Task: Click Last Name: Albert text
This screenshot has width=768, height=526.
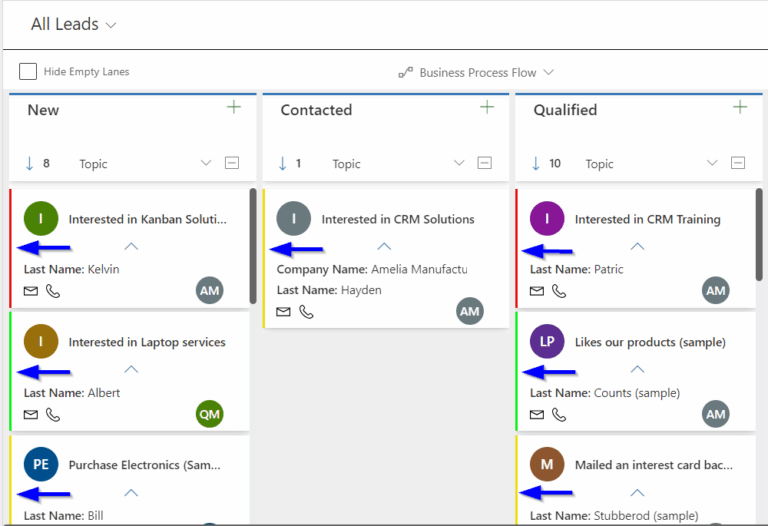Action: point(72,393)
